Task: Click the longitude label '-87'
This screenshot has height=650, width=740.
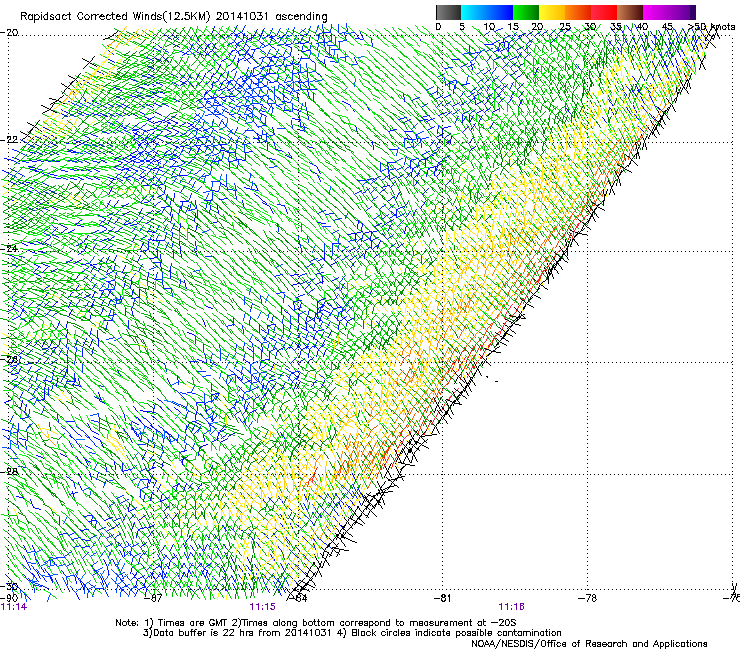Action: point(153,598)
